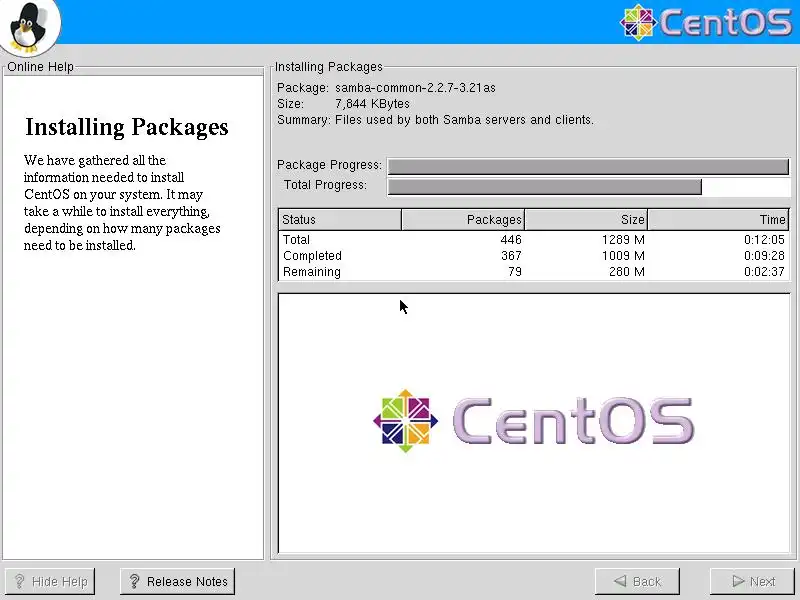Click the Completed row label
The height and width of the screenshot is (600, 800).
pyautogui.click(x=312, y=256)
